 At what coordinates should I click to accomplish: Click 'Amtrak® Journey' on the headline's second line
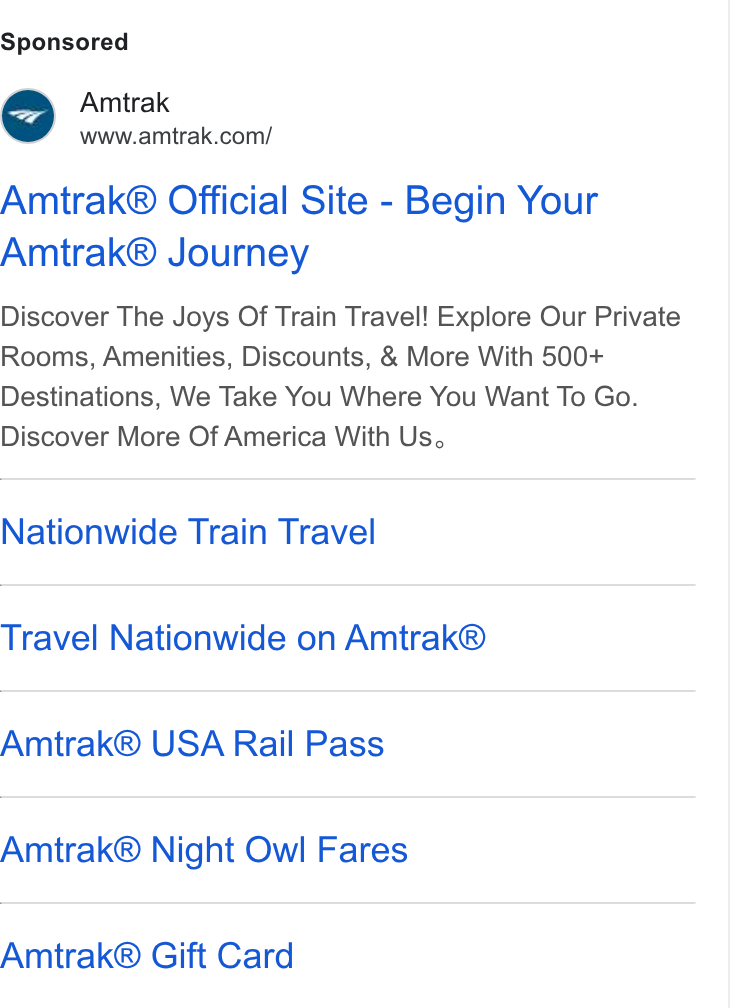pyautogui.click(x=154, y=252)
